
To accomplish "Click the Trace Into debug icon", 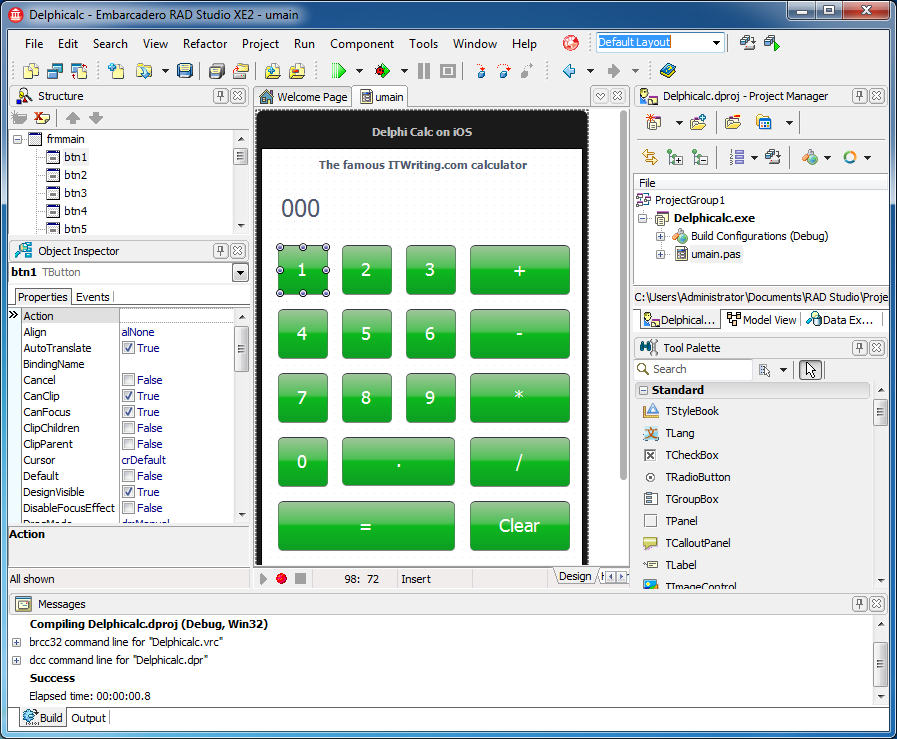I will (x=481, y=71).
